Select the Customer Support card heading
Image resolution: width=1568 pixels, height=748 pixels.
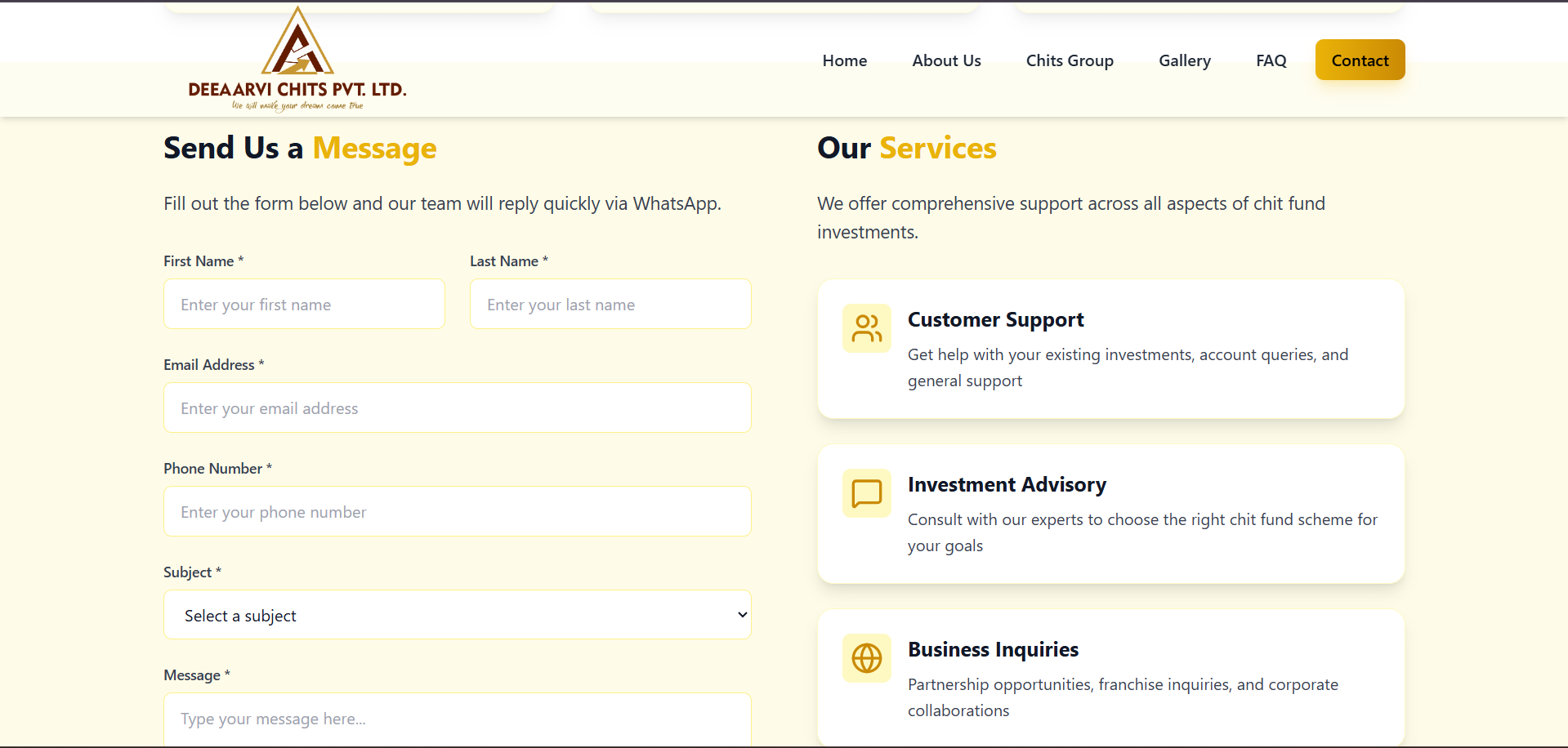[995, 320]
